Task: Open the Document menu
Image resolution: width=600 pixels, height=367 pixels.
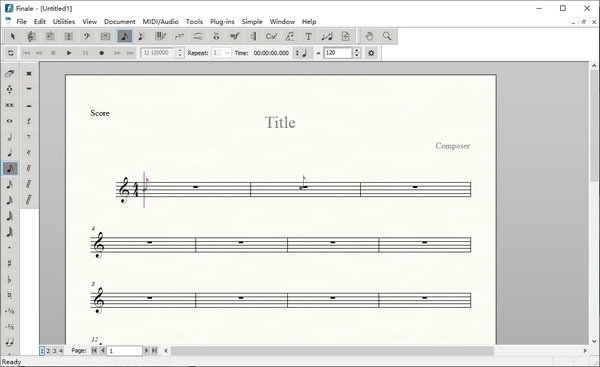Action: (120, 21)
